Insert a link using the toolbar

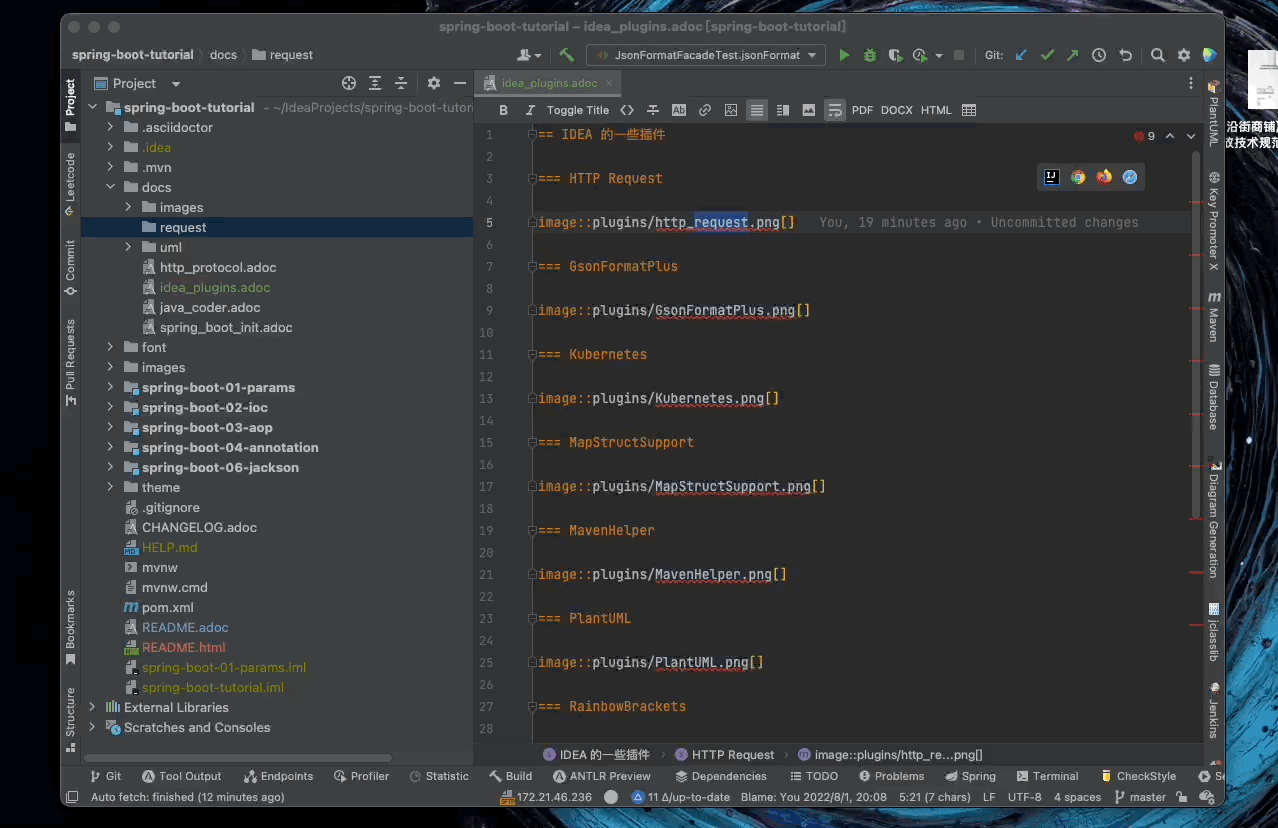[705, 111]
